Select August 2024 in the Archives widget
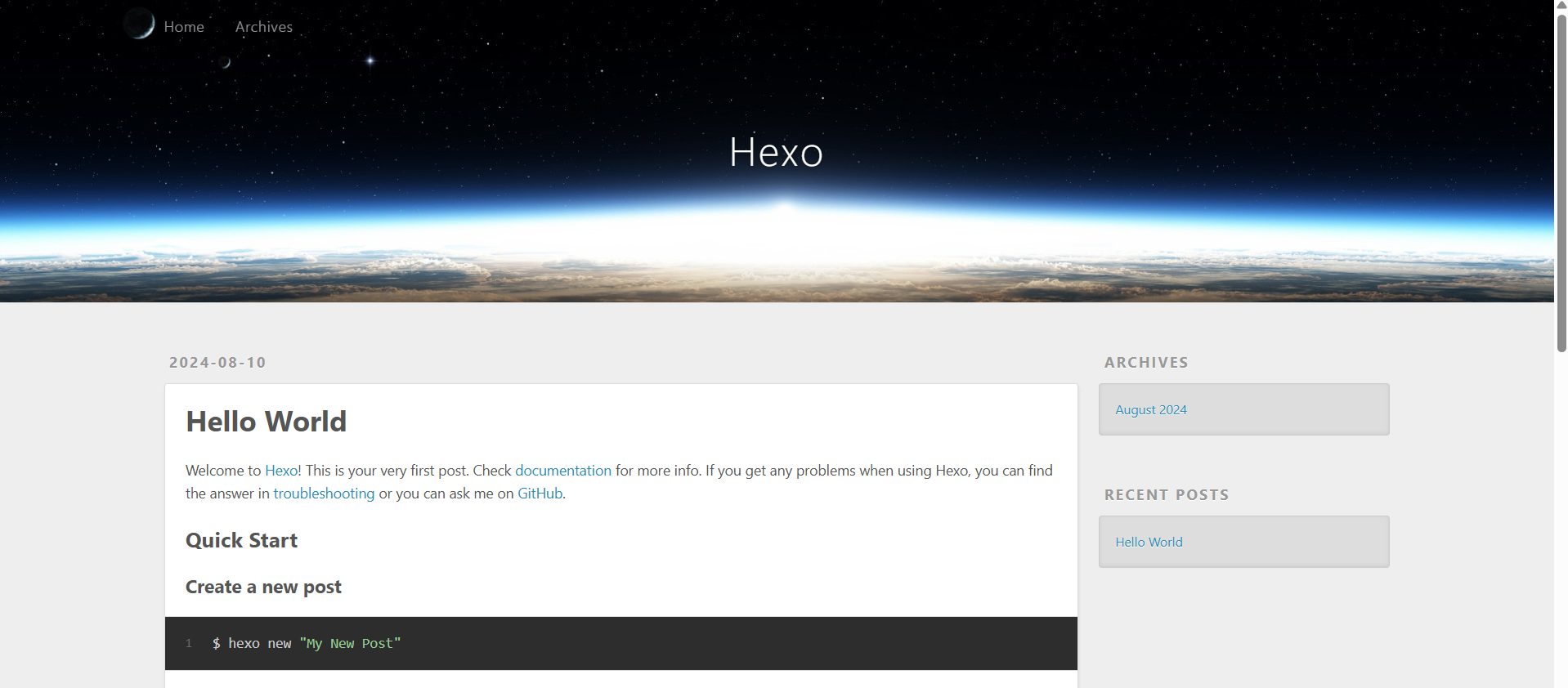 tap(1150, 410)
